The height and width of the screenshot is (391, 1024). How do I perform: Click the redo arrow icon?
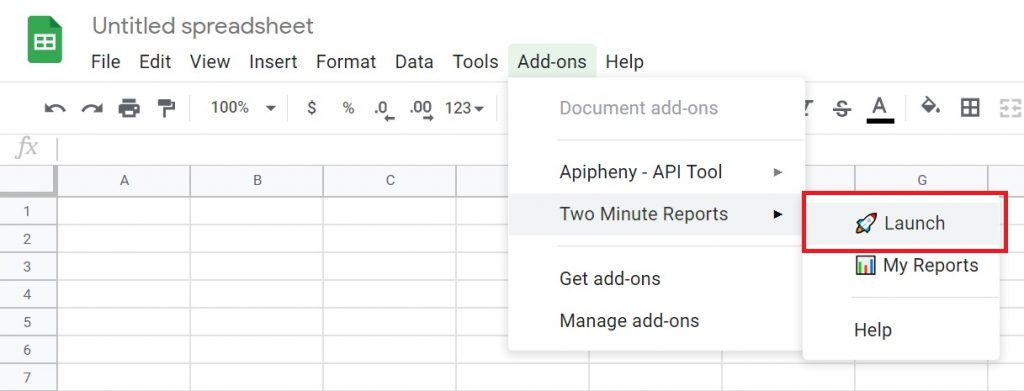(x=92, y=108)
